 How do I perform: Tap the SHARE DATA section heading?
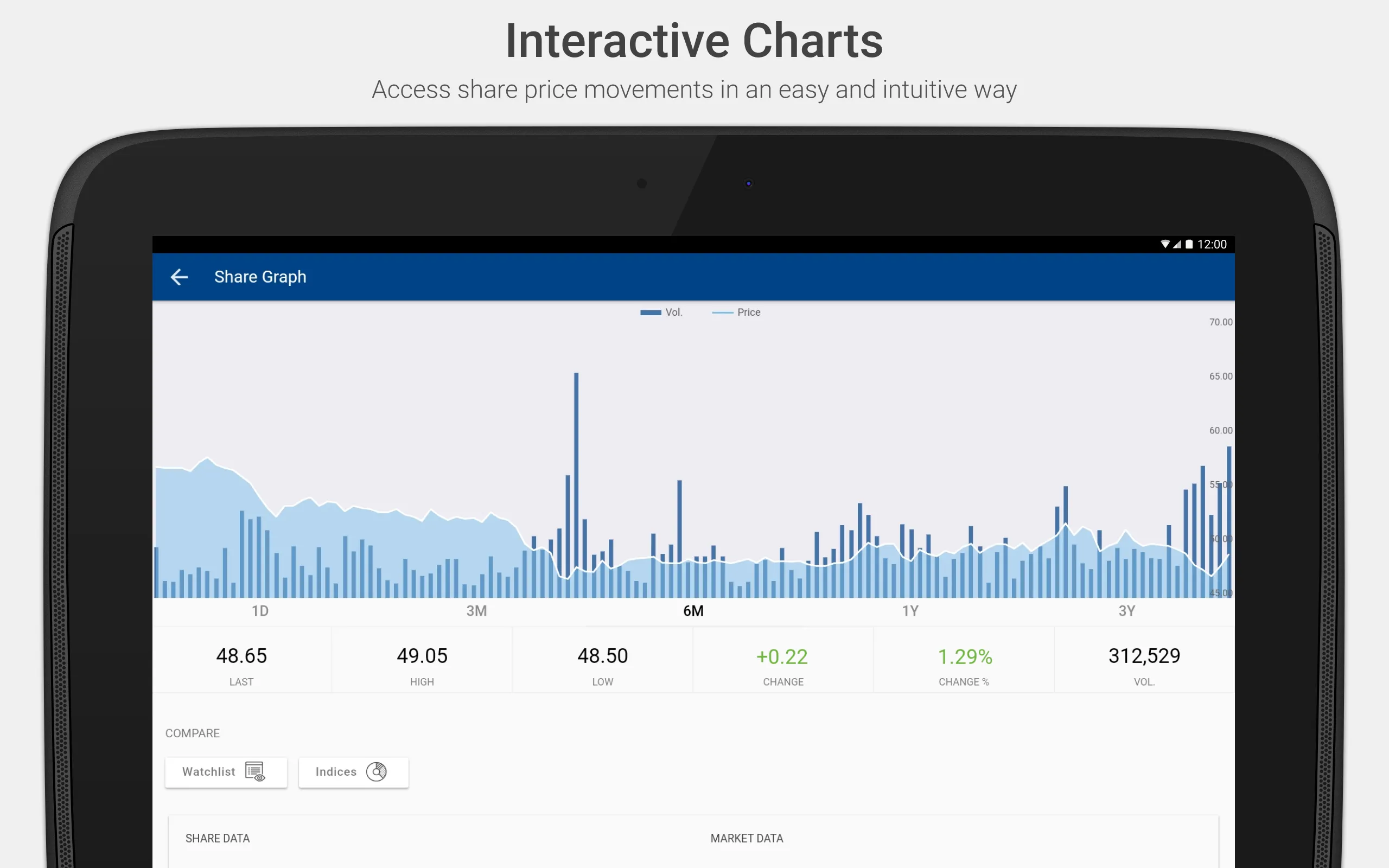[218, 838]
